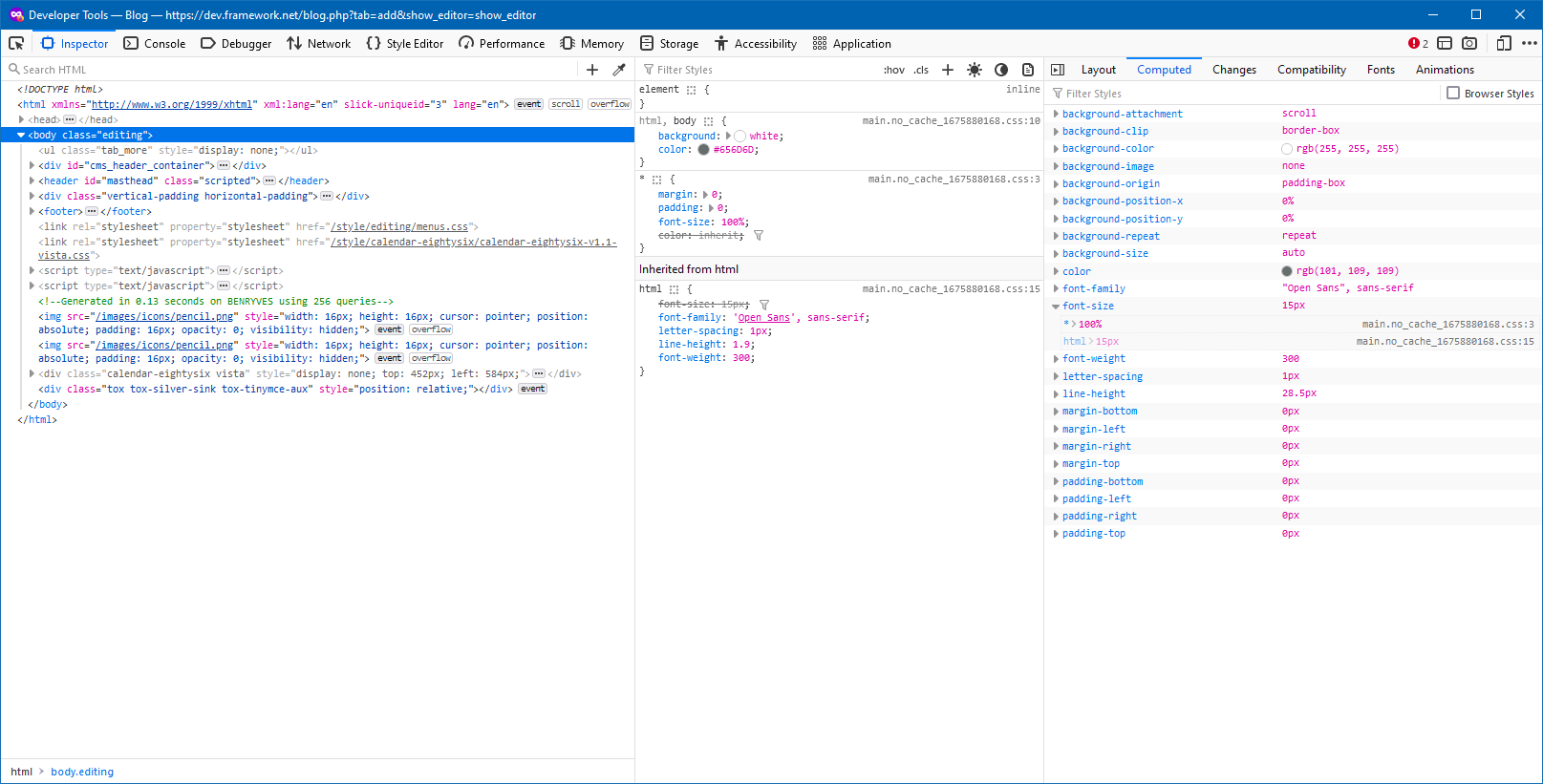Screen dimensions: 1543x784
Task: Toggle the overflow badge on html element
Action: [610, 104]
